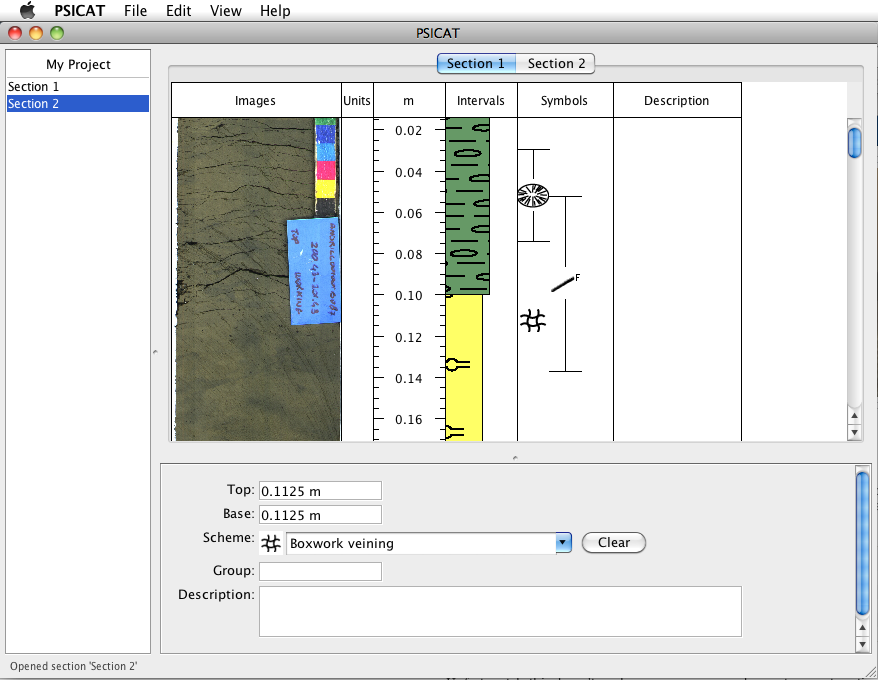Click the Images column header
This screenshot has width=878, height=680.
click(x=256, y=100)
